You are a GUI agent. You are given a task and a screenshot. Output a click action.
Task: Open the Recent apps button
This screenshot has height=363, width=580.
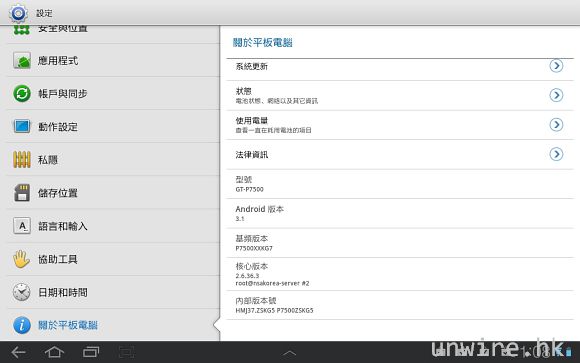[91, 352]
